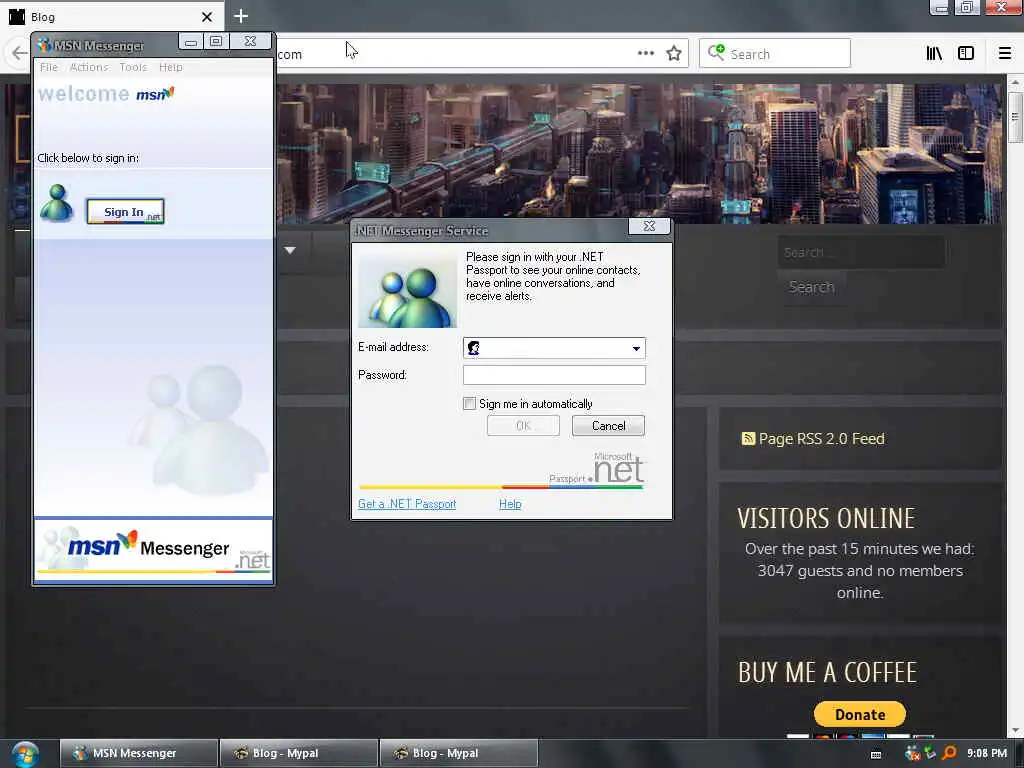The image size is (1024, 768).
Task: Switch to first Blog - Mypal taskbar button
Action: [298, 753]
